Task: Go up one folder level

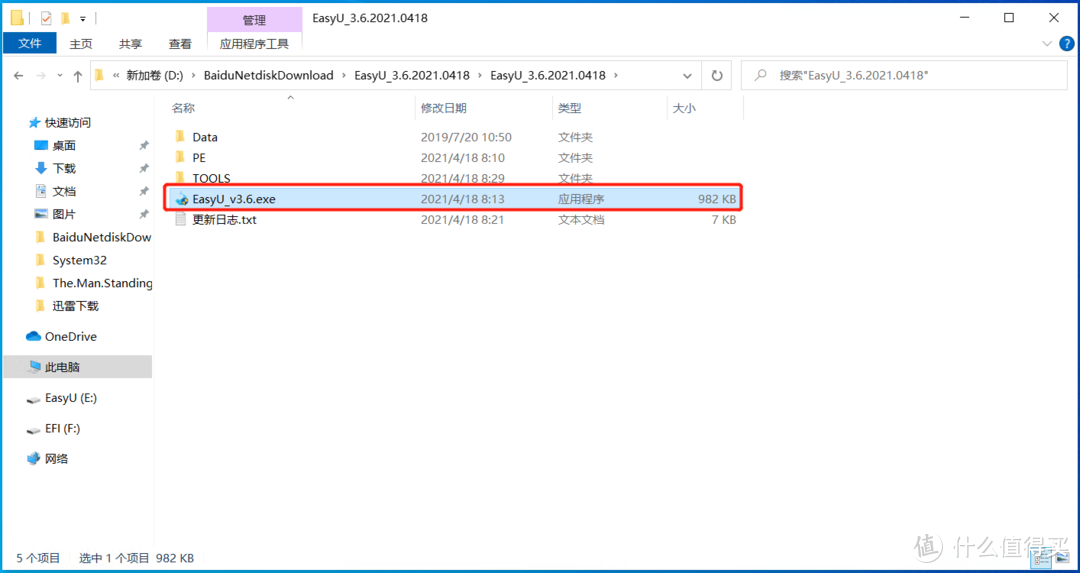Action: coord(78,76)
